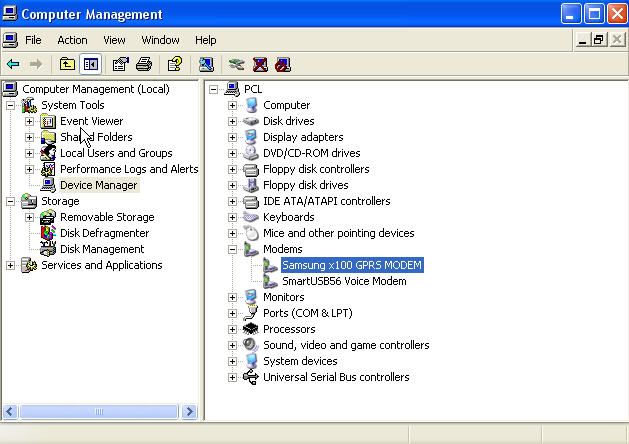Select Disk Management in the tree
629x444 pixels.
(101, 249)
